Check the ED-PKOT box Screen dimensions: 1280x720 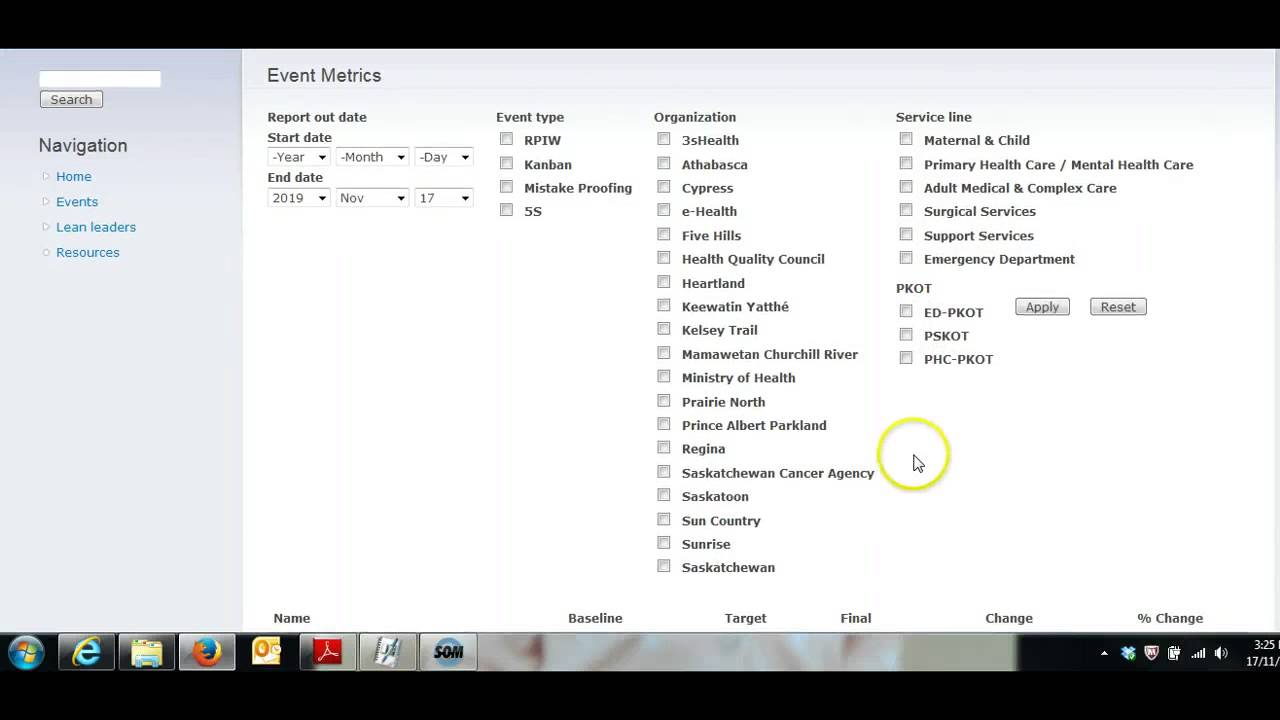(906, 311)
